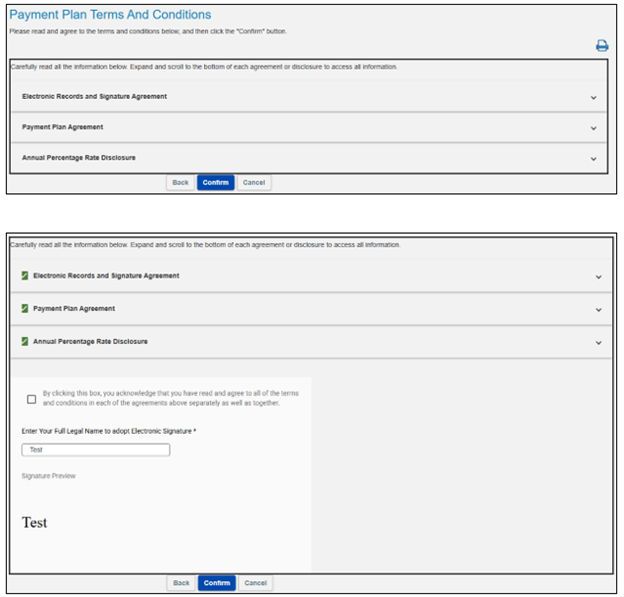Open chevron of the green-checked Electronic Records row
The image size is (624, 597).
pos(598,276)
